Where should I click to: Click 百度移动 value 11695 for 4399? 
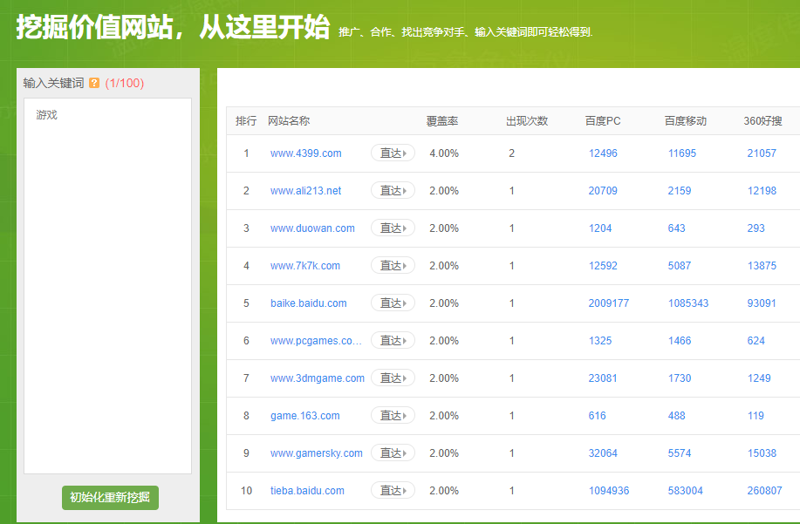click(x=682, y=153)
